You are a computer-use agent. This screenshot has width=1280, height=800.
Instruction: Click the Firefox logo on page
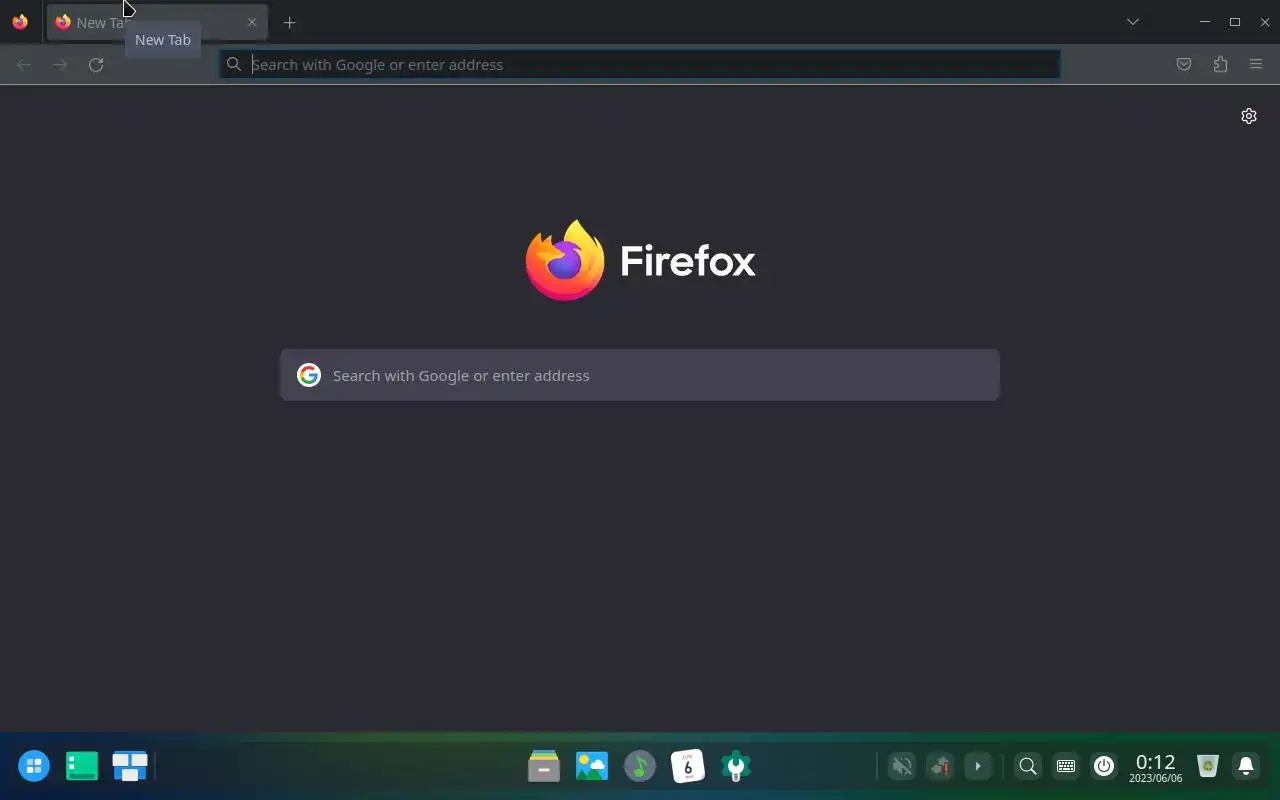coord(640,260)
